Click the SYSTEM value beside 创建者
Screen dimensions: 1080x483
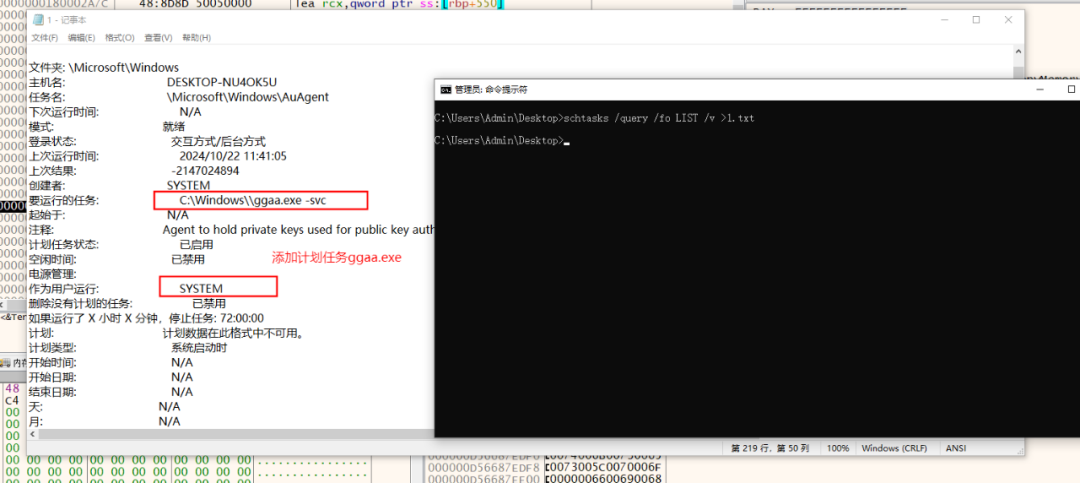(189, 185)
